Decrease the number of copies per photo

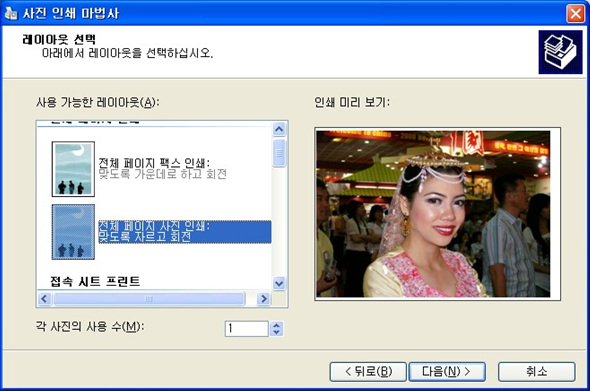point(277,332)
